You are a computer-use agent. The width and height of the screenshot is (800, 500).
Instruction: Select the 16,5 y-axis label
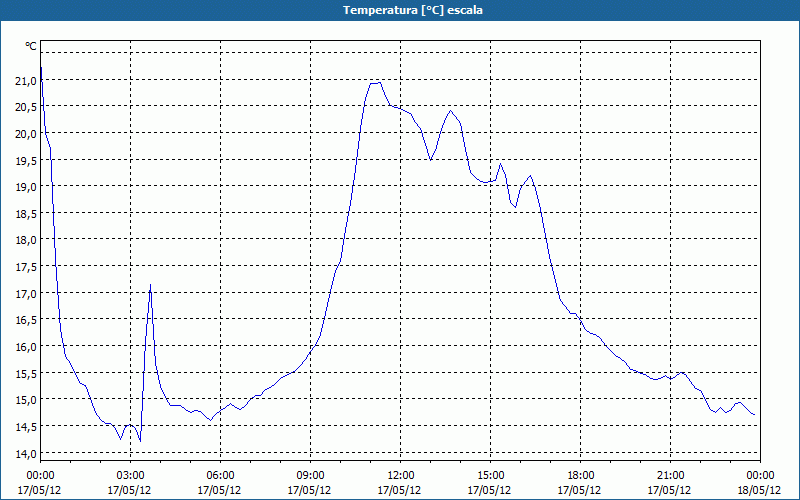26,320
